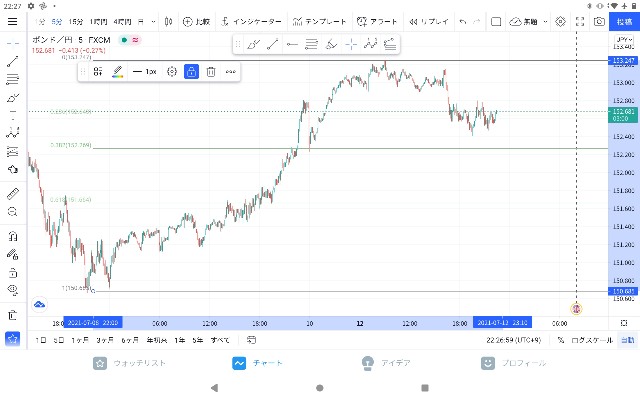Image resolution: width=640 pixels, height=400 pixels.
Task: Choose the 1分 timeframe
Action: point(40,22)
